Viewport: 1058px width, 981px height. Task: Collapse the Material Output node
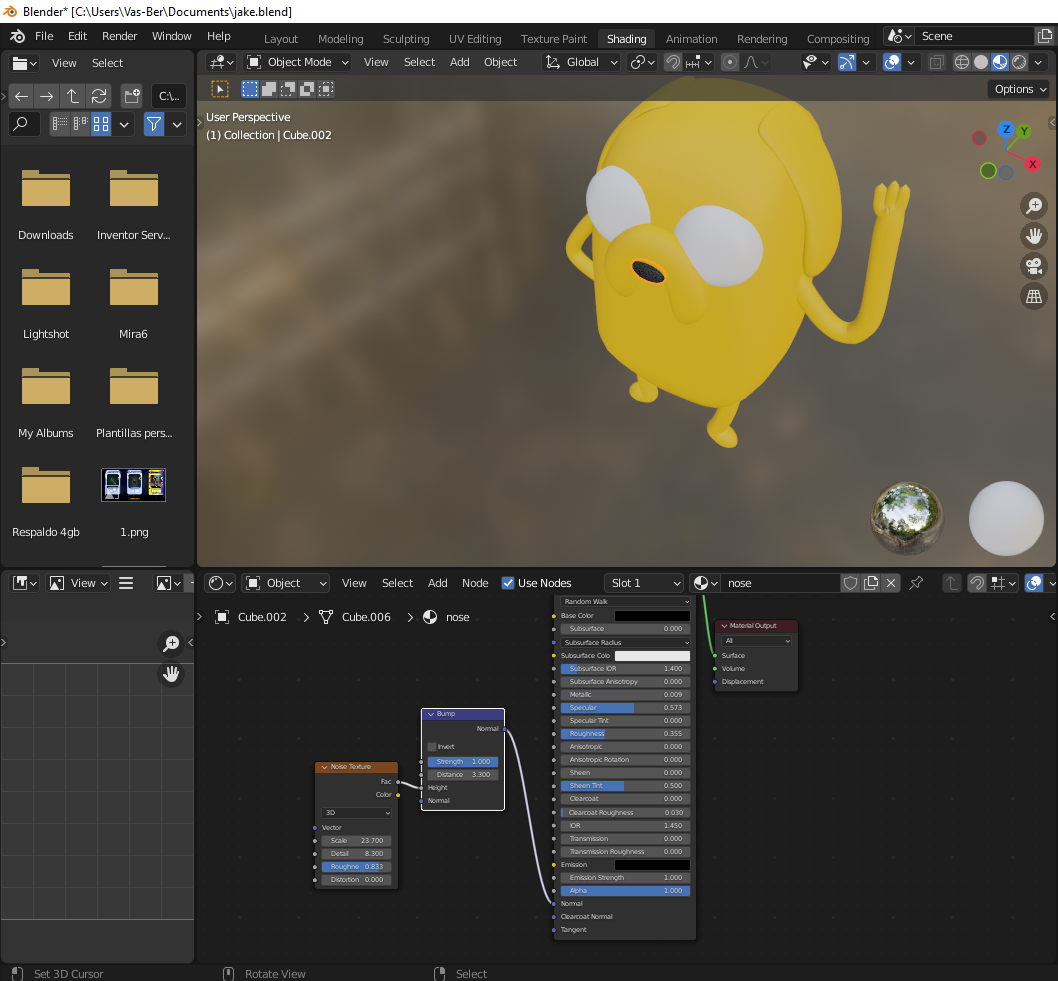click(x=724, y=626)
